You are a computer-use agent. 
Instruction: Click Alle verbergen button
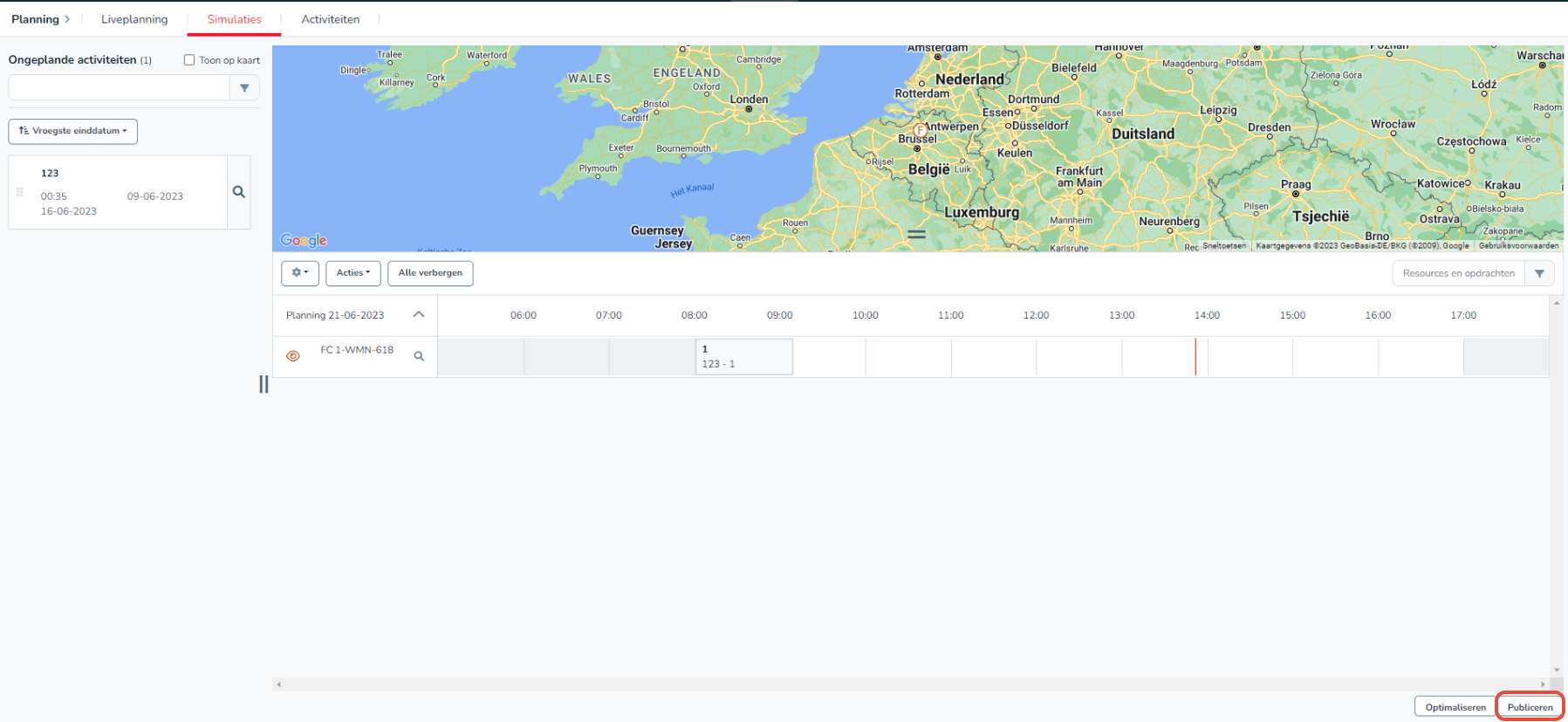click(x=430, y=272)
